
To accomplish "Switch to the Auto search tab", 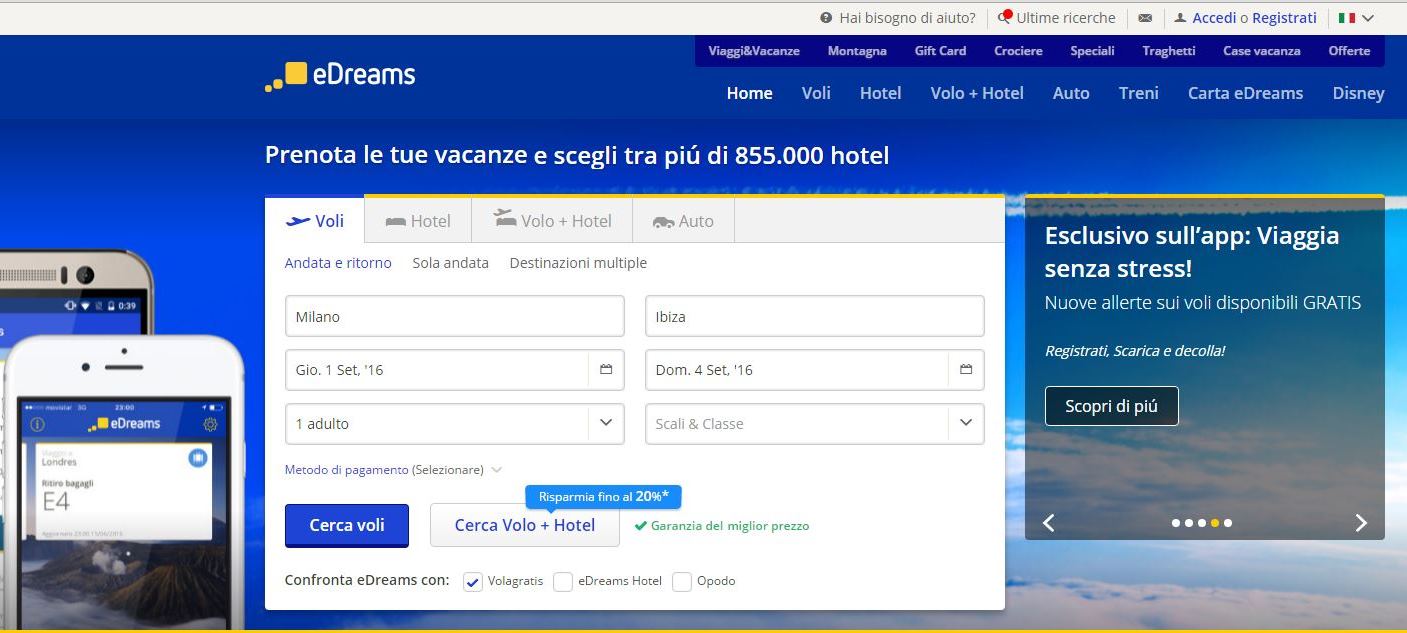I will point(683,221).
